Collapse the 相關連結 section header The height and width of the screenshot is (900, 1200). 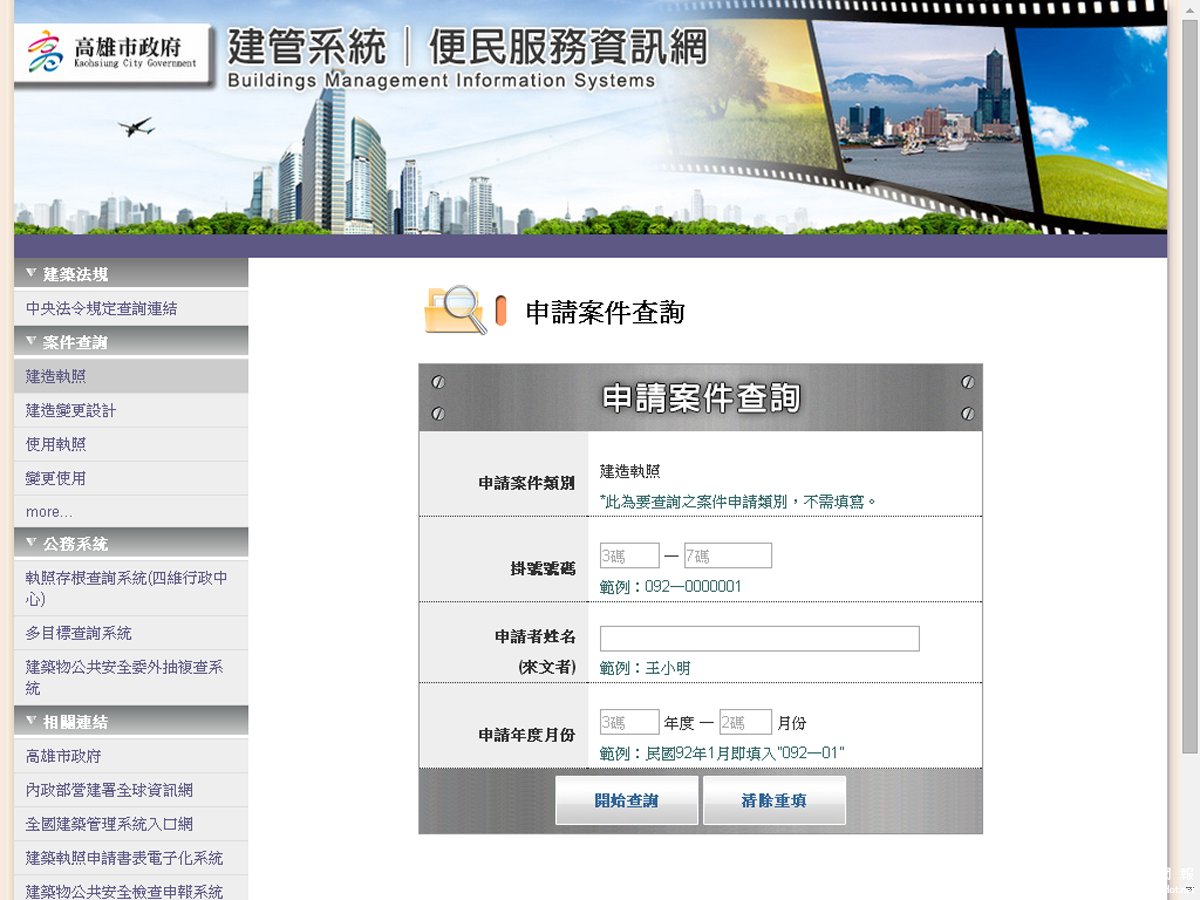[x=32, y=722]
